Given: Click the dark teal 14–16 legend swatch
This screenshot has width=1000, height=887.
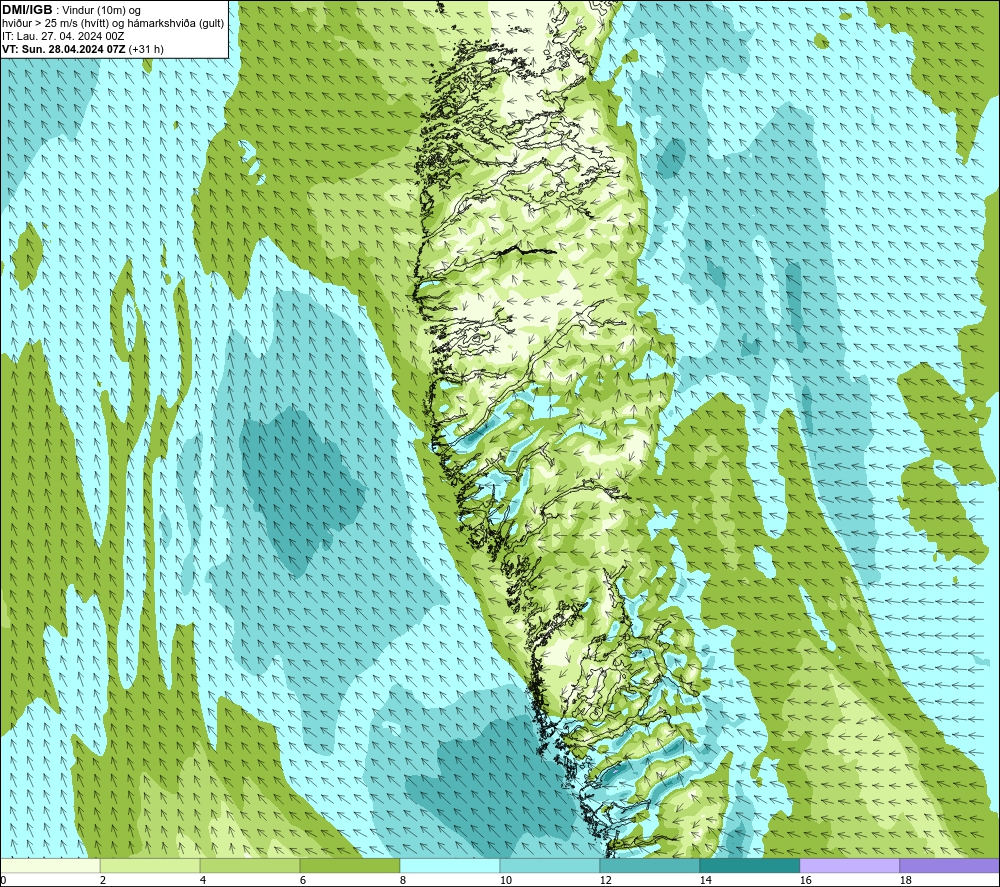Looking at the screenshot, I should (x=749, y=865).
